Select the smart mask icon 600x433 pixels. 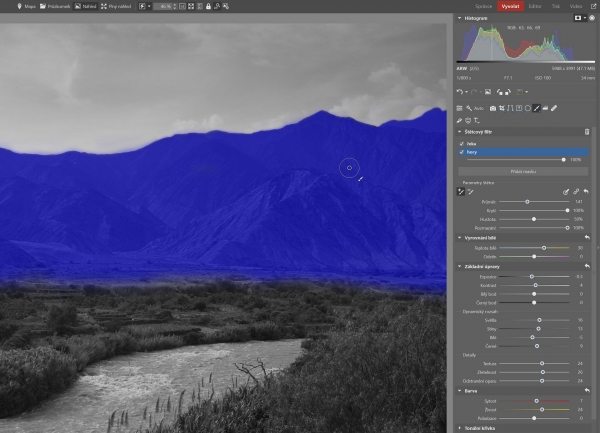pyautogui.click(x=468, y=120)
